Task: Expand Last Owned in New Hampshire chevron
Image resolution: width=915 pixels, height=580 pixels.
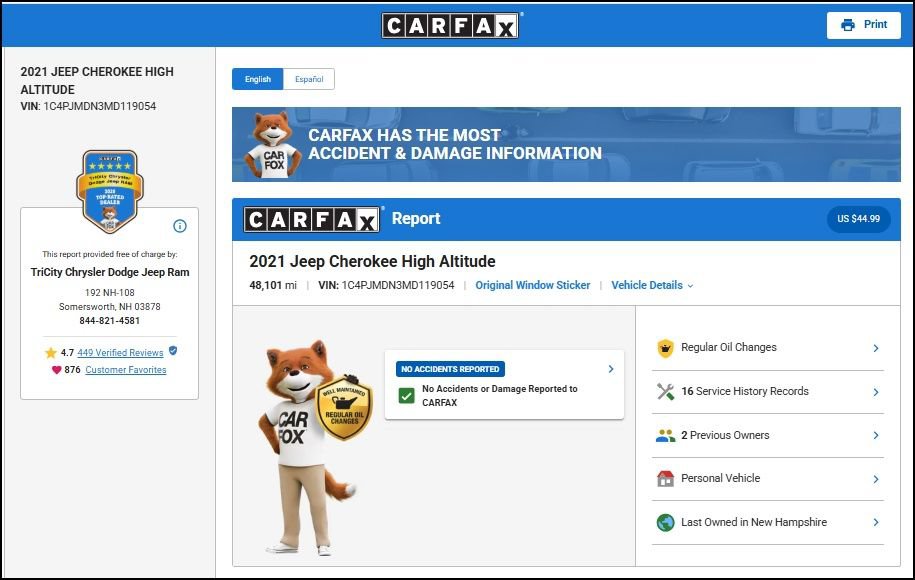Action: click(876, 522)
